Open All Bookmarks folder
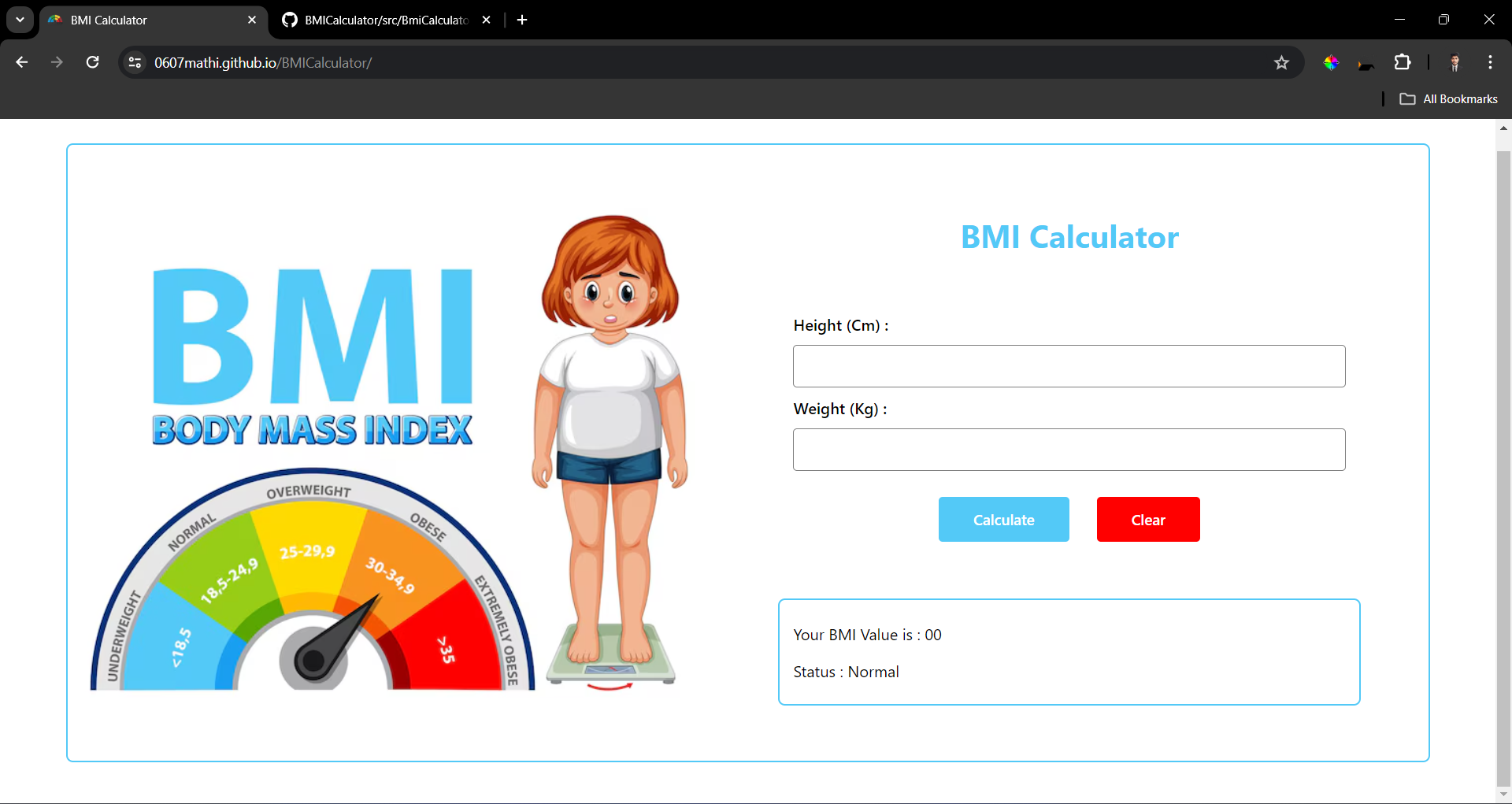Viewport: 1512px width, 804px height. pos(1448,99)
